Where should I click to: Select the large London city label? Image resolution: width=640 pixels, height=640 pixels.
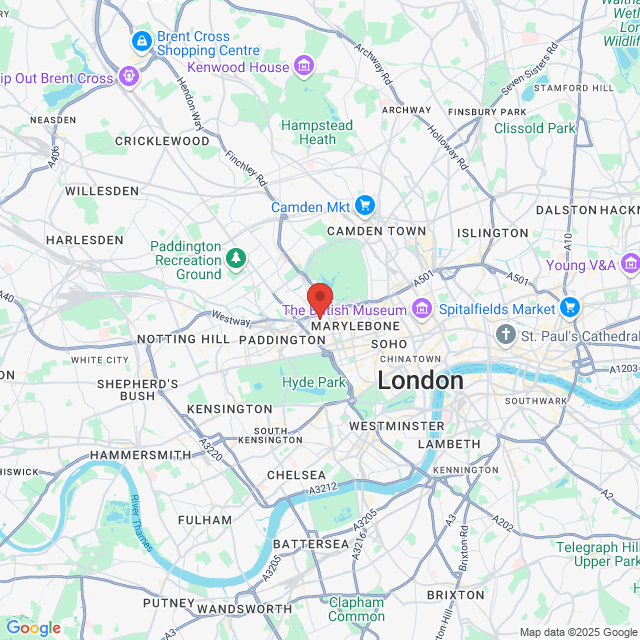[x=420, y=380]
